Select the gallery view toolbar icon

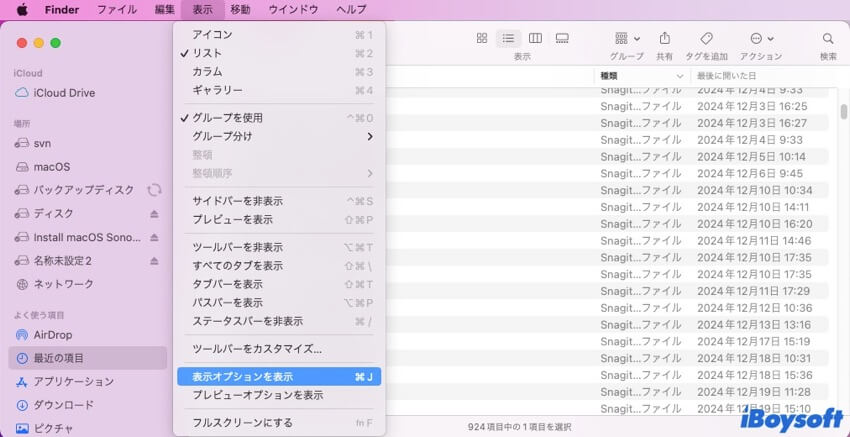(x=562, y=38)
